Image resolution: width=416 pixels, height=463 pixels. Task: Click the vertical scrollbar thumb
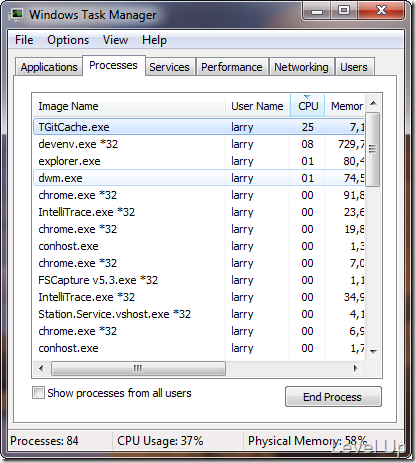tap(373, 149)
